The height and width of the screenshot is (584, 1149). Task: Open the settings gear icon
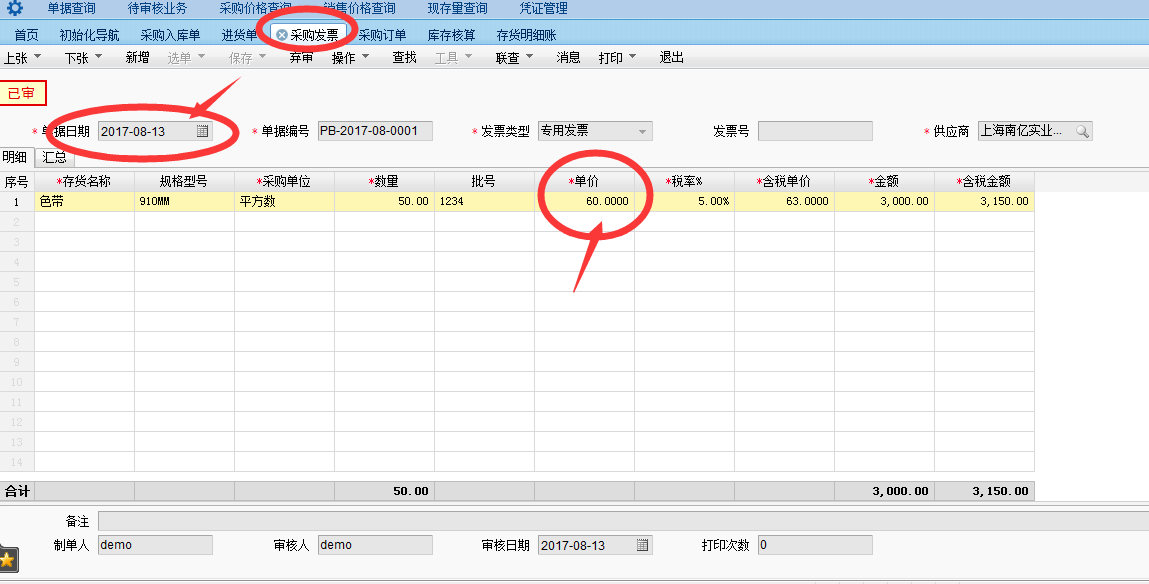click(15, 9)
